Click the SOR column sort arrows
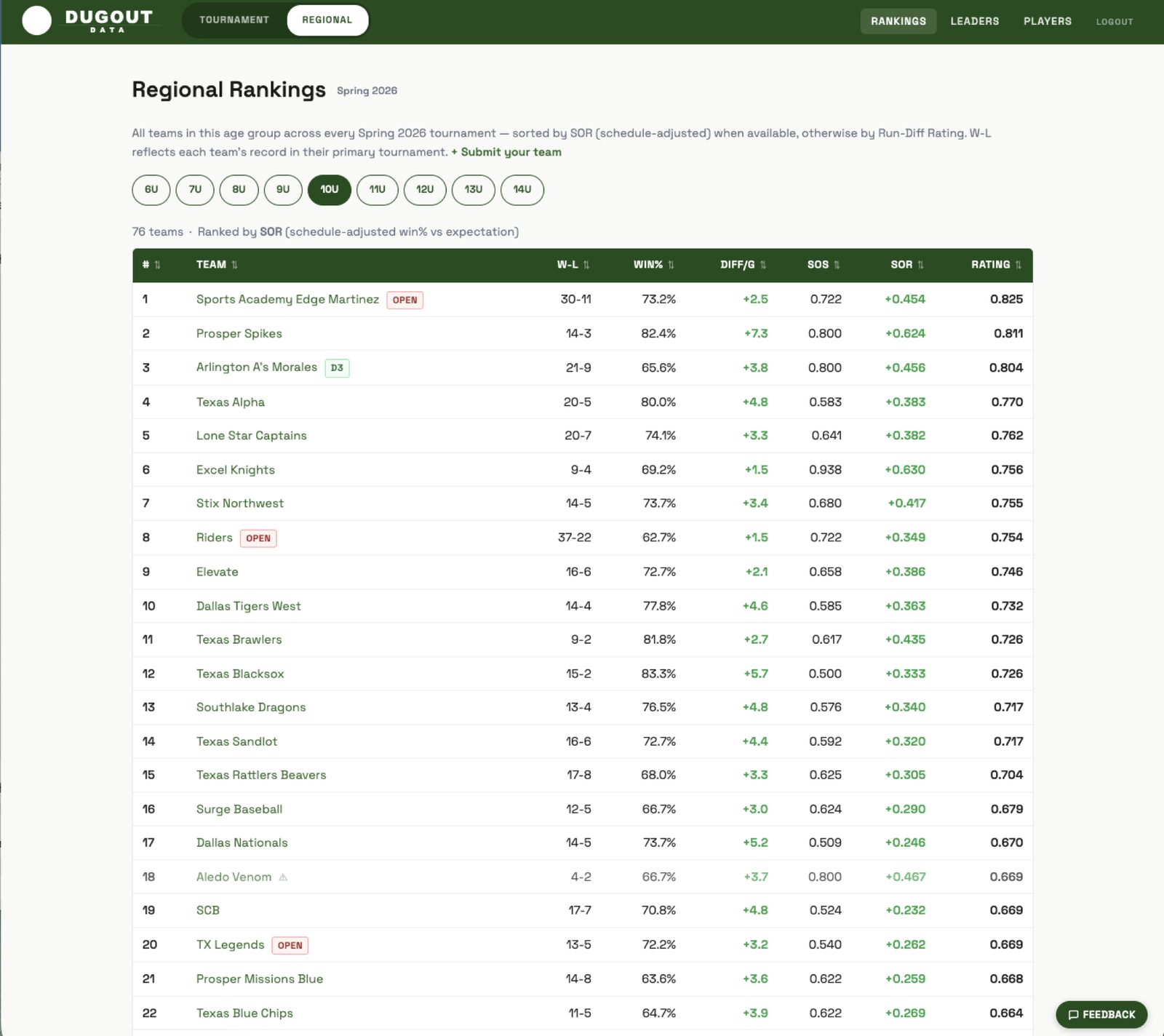 920,265
